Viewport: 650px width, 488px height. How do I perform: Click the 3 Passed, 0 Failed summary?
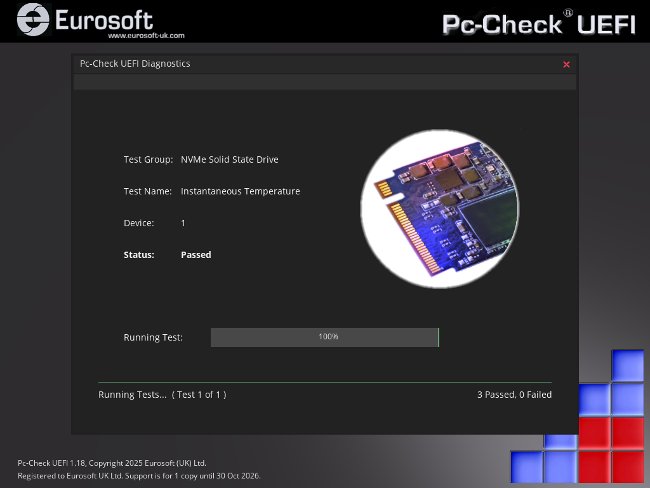coord(514,395)
